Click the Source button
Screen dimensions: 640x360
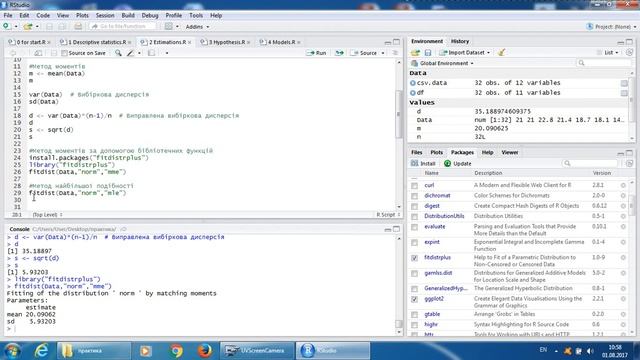pos(364,53)
